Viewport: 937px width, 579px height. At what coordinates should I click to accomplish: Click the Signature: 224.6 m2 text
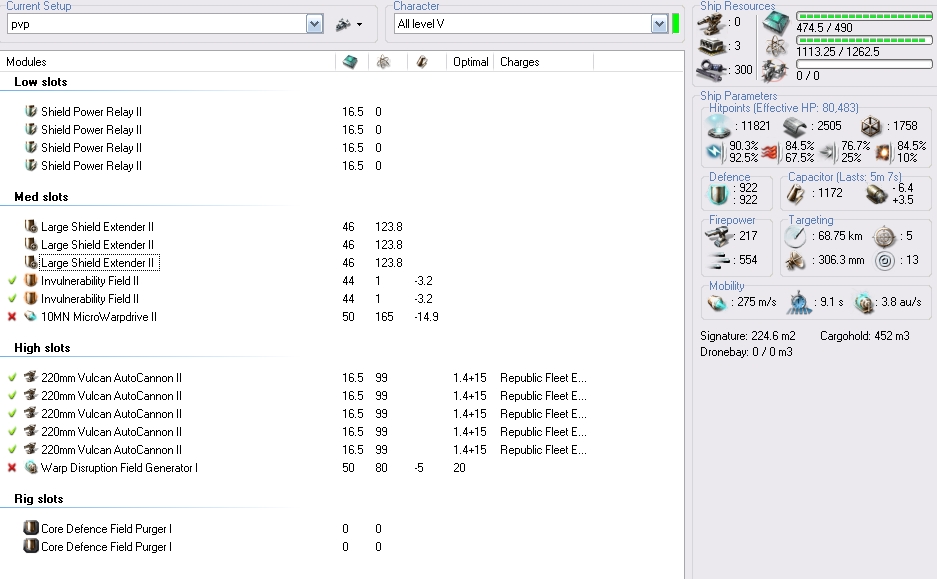click(x=748, y=336)
